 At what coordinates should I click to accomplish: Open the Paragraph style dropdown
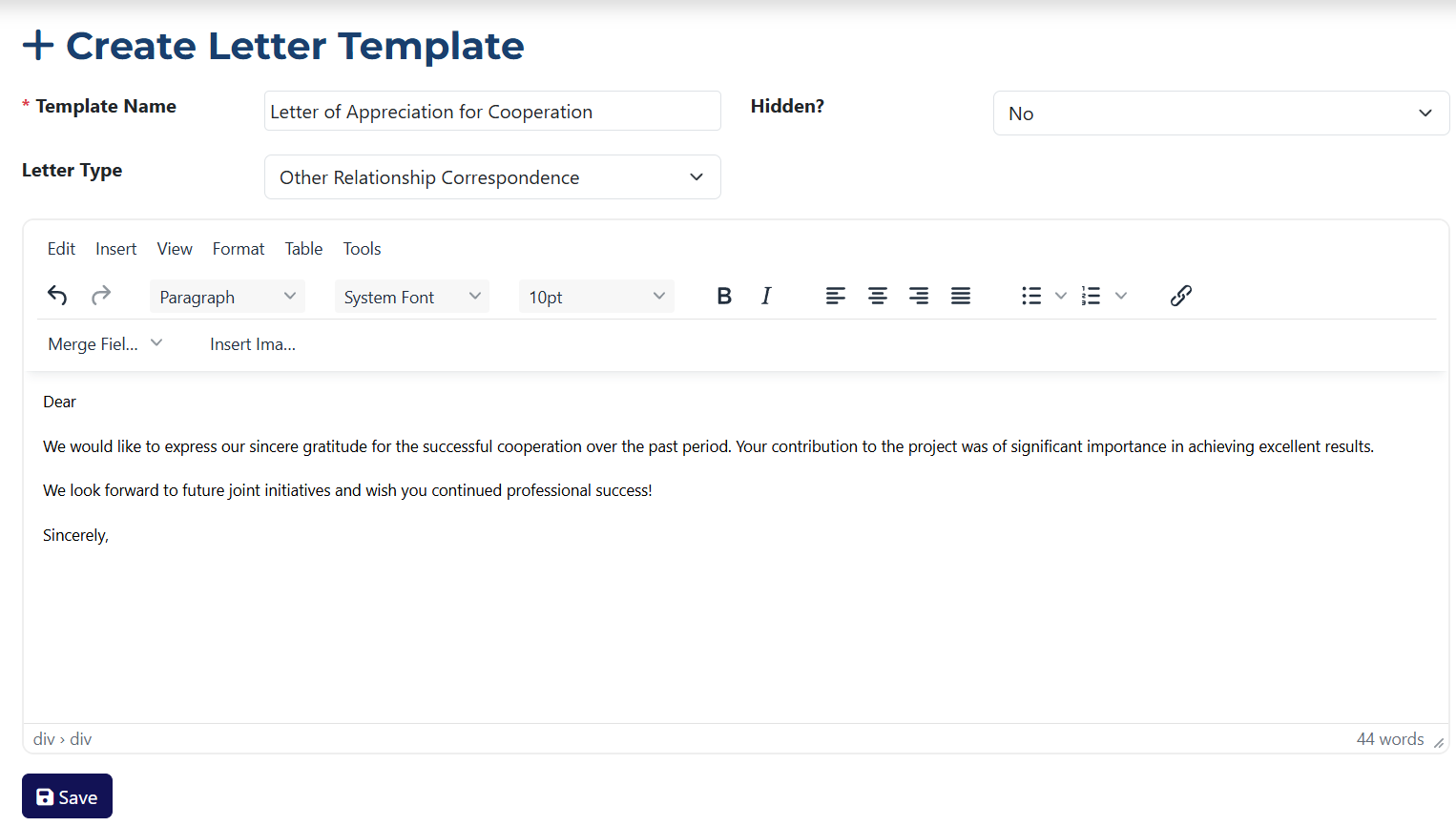(x=226, y=296)
